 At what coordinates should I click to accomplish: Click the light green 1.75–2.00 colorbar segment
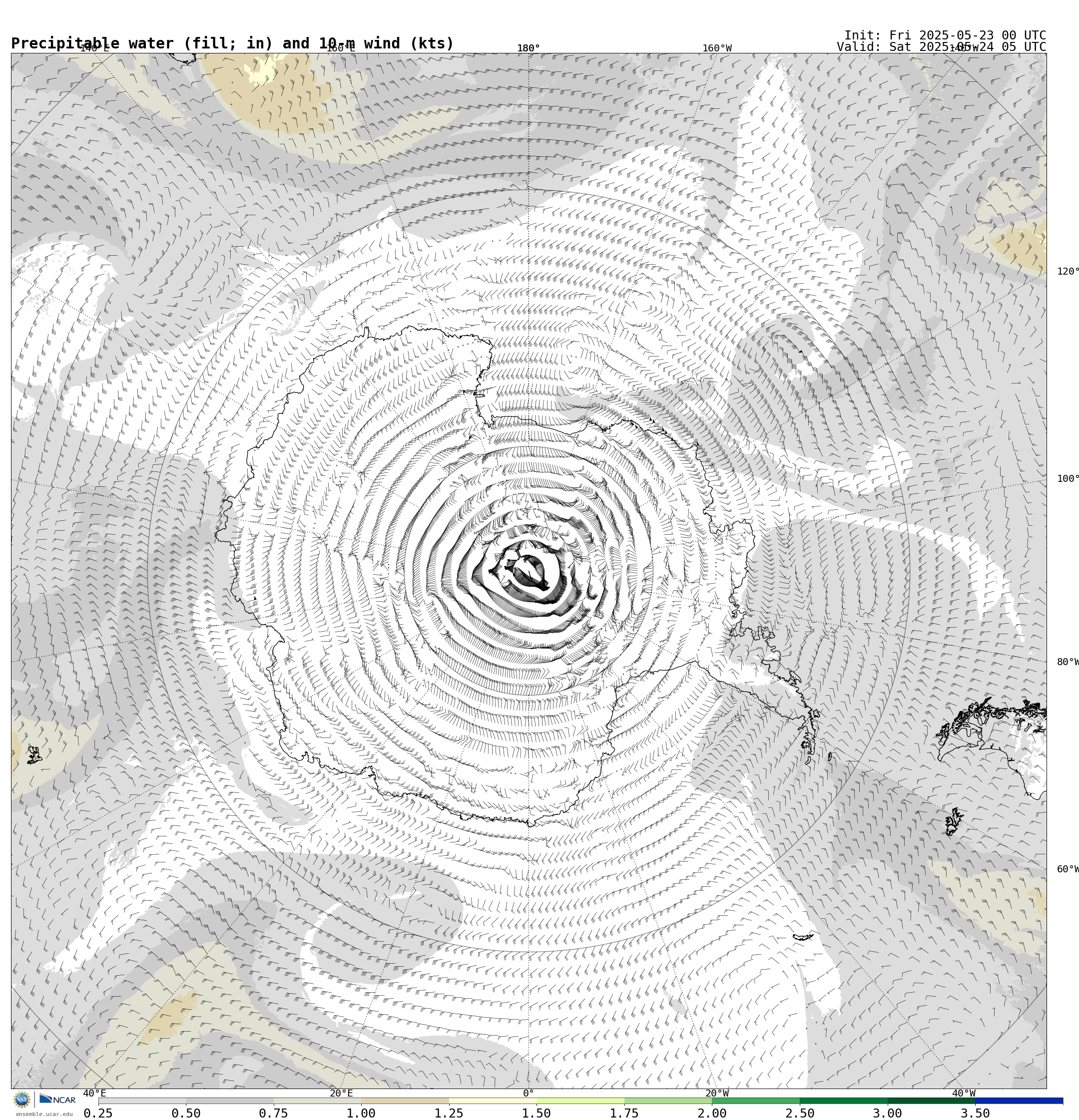click(x=668, y=1101)
